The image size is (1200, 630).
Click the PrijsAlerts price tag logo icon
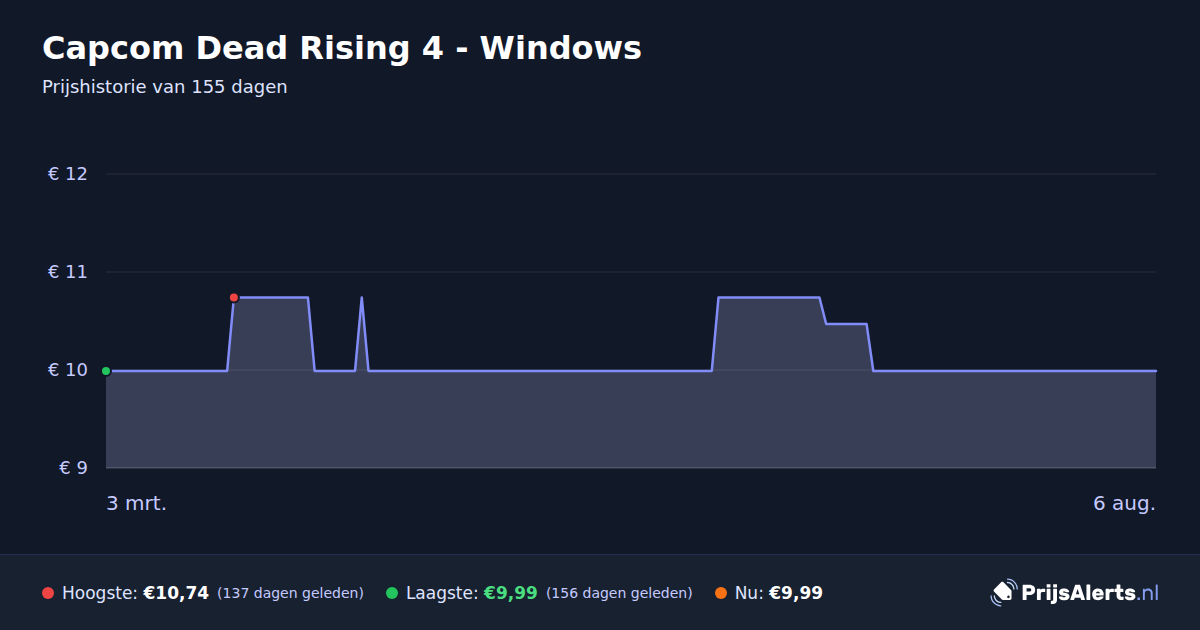1003,592
